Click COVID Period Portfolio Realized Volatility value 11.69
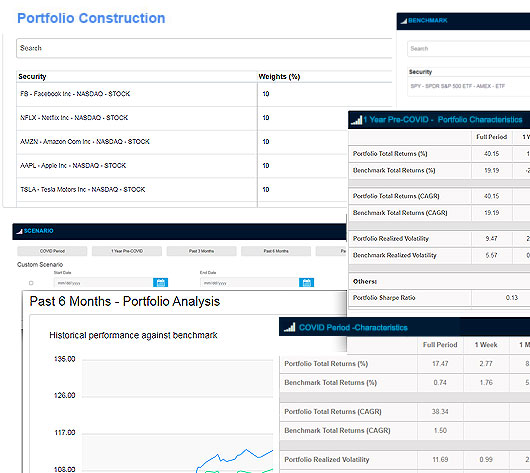Image resolution: width=530 pixels, height=473 pixels. (x=440, y=460)
